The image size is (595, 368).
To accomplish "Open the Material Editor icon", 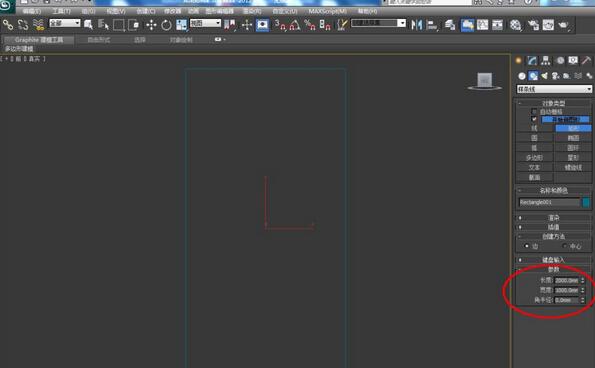I will pos(515,25).
